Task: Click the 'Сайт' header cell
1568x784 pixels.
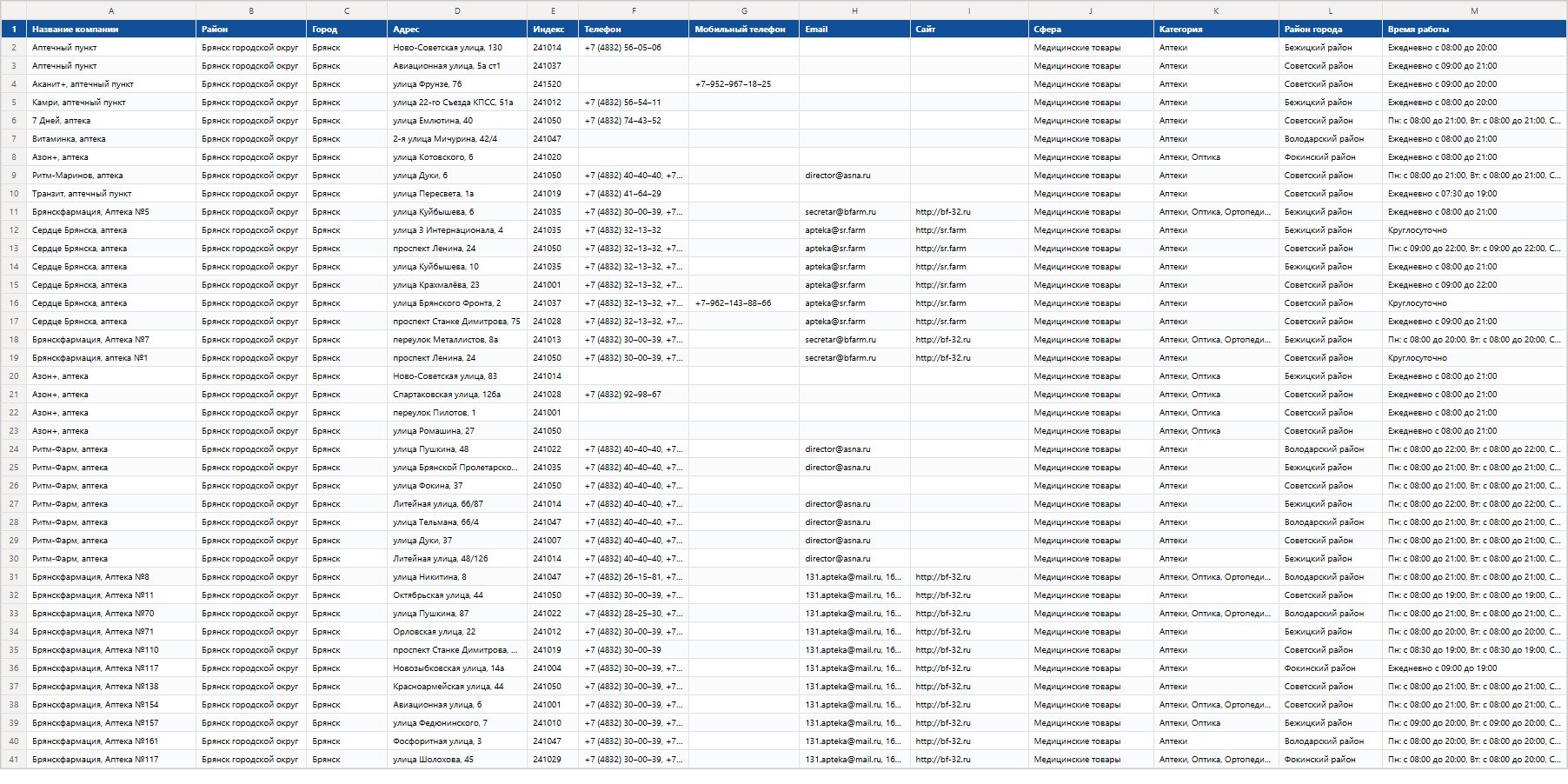Action: click(969, 29)
